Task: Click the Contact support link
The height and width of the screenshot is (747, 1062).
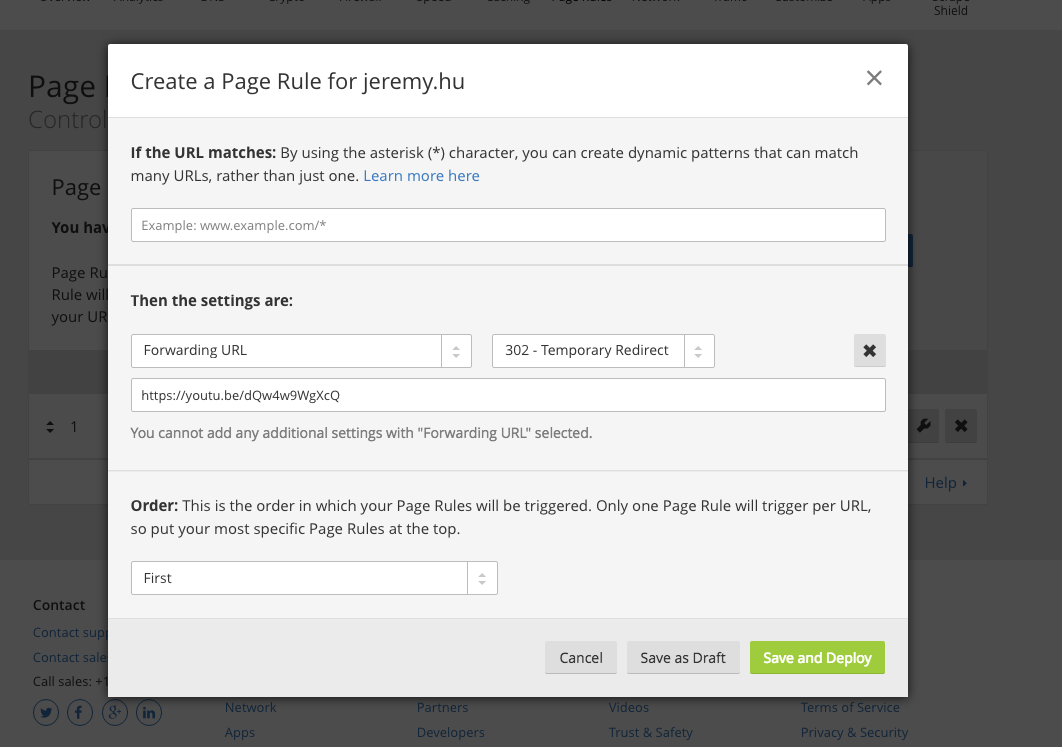Action: [70, 633]
